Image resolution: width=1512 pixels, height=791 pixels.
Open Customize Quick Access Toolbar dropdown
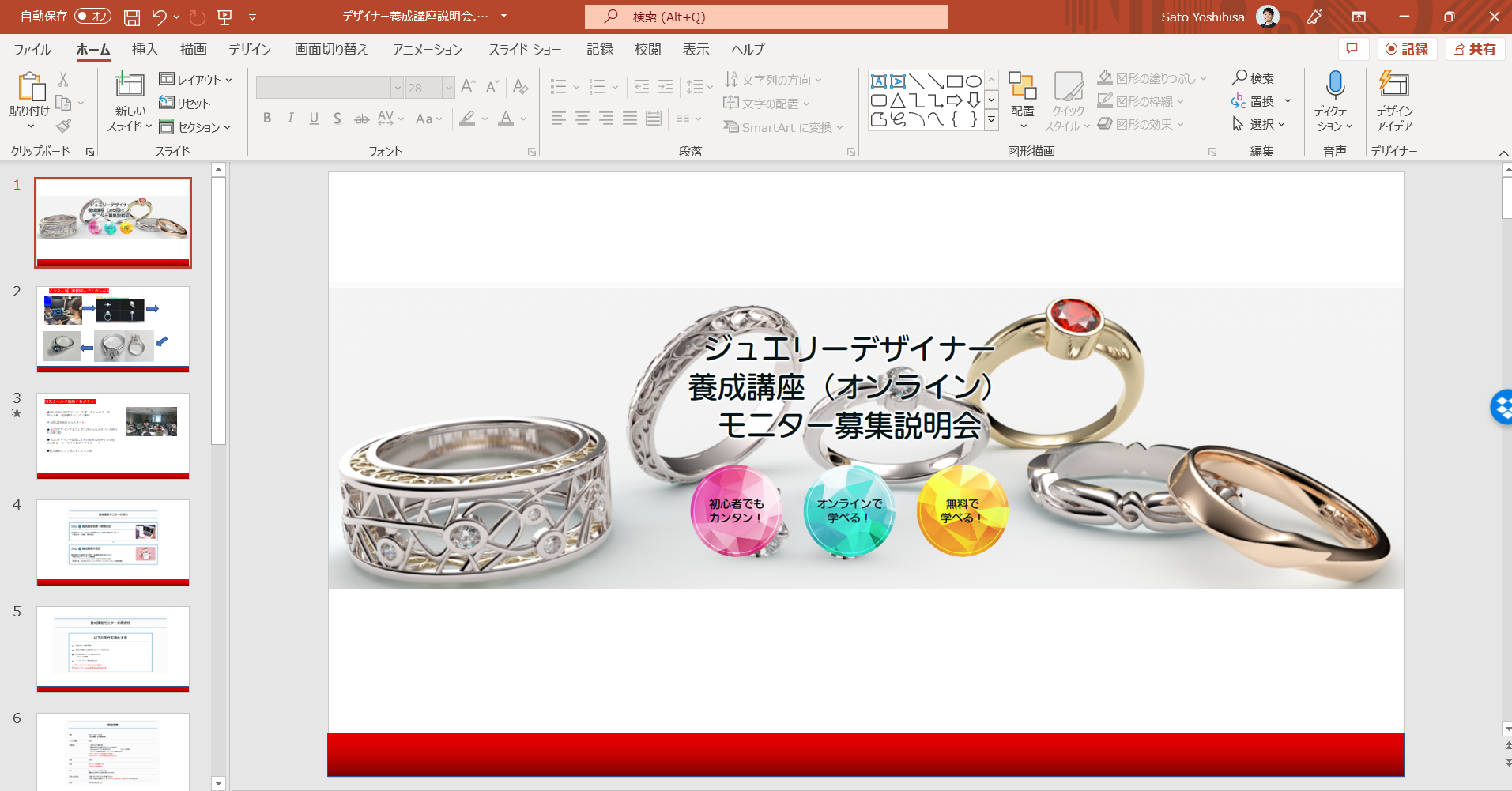(x=252, y=17)
